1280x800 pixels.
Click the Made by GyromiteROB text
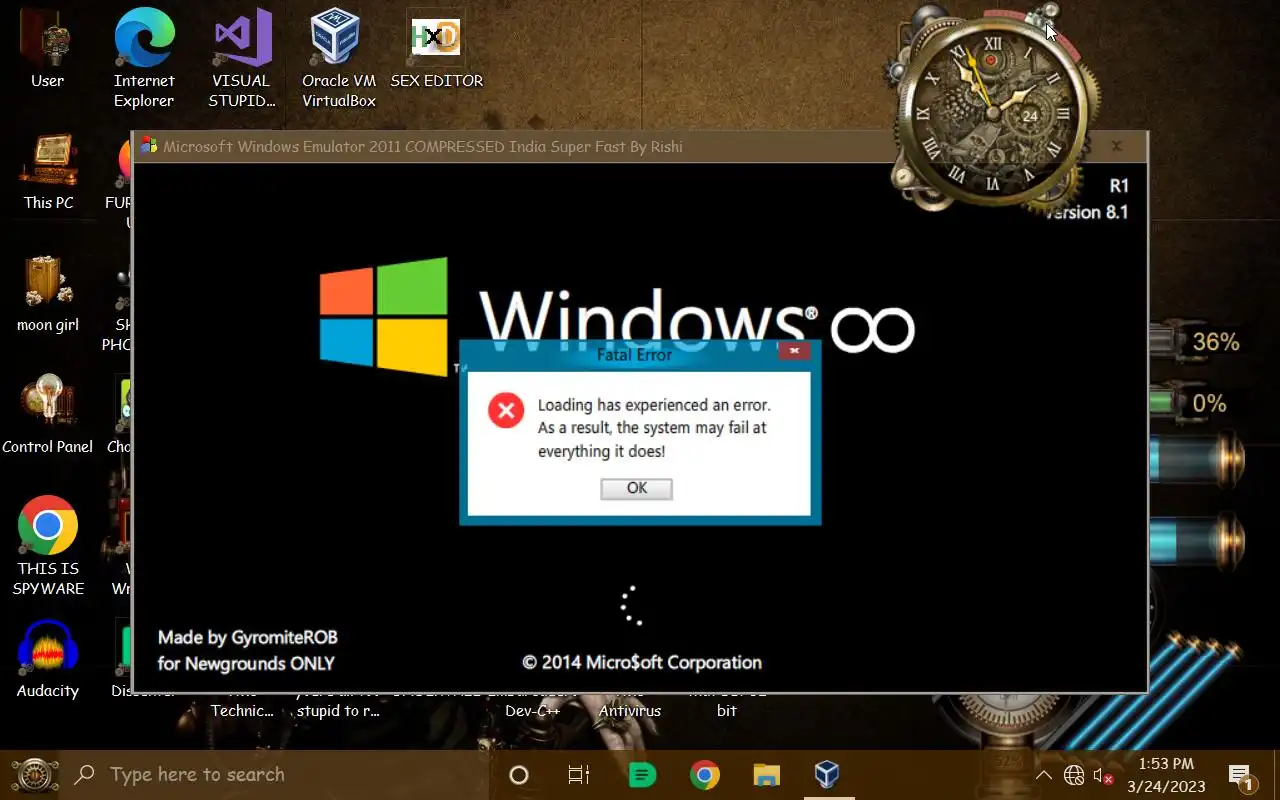pyautogui.click(x=248, y=637)
